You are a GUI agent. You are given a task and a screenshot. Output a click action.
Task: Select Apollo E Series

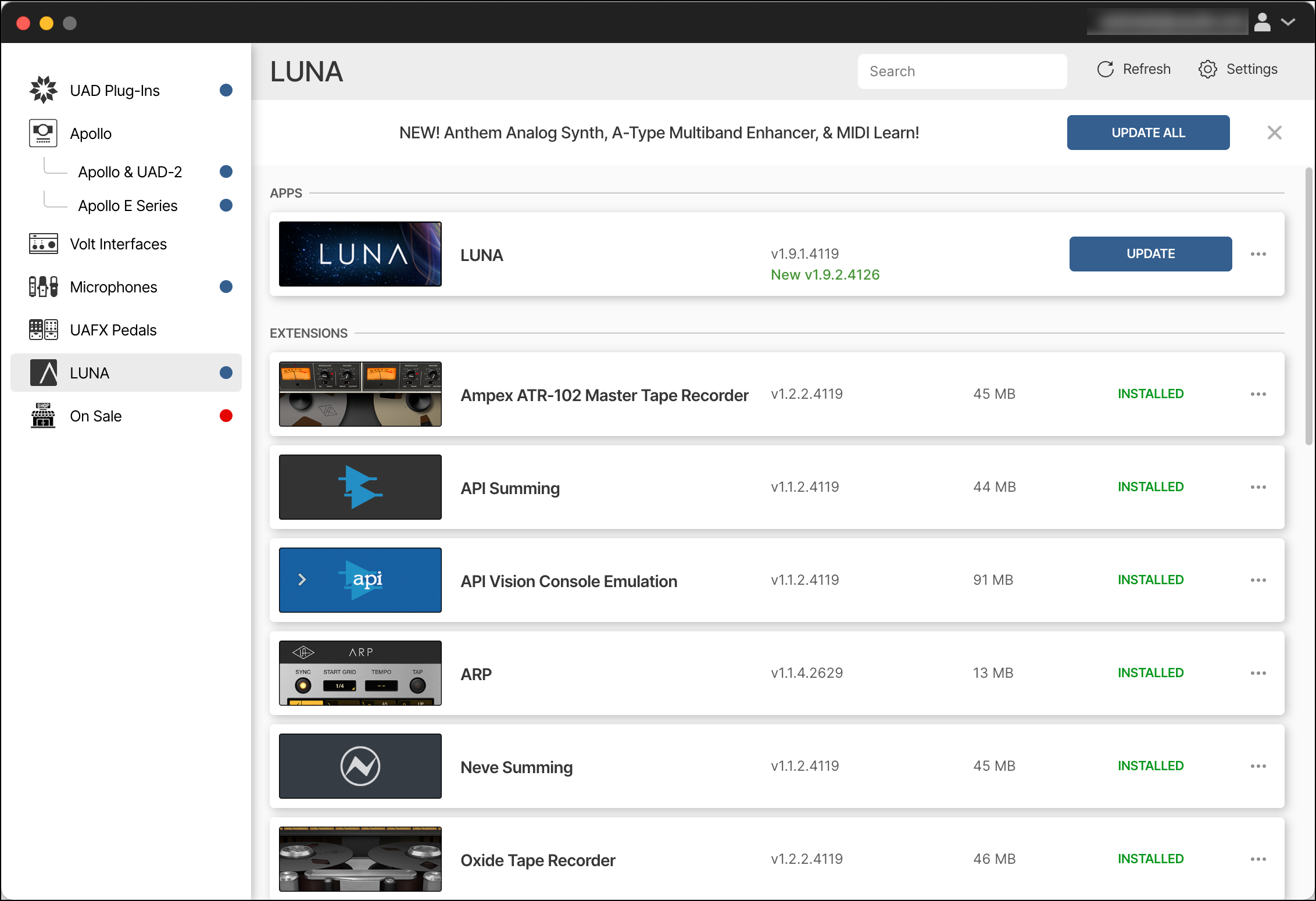[x=128, y=205]
